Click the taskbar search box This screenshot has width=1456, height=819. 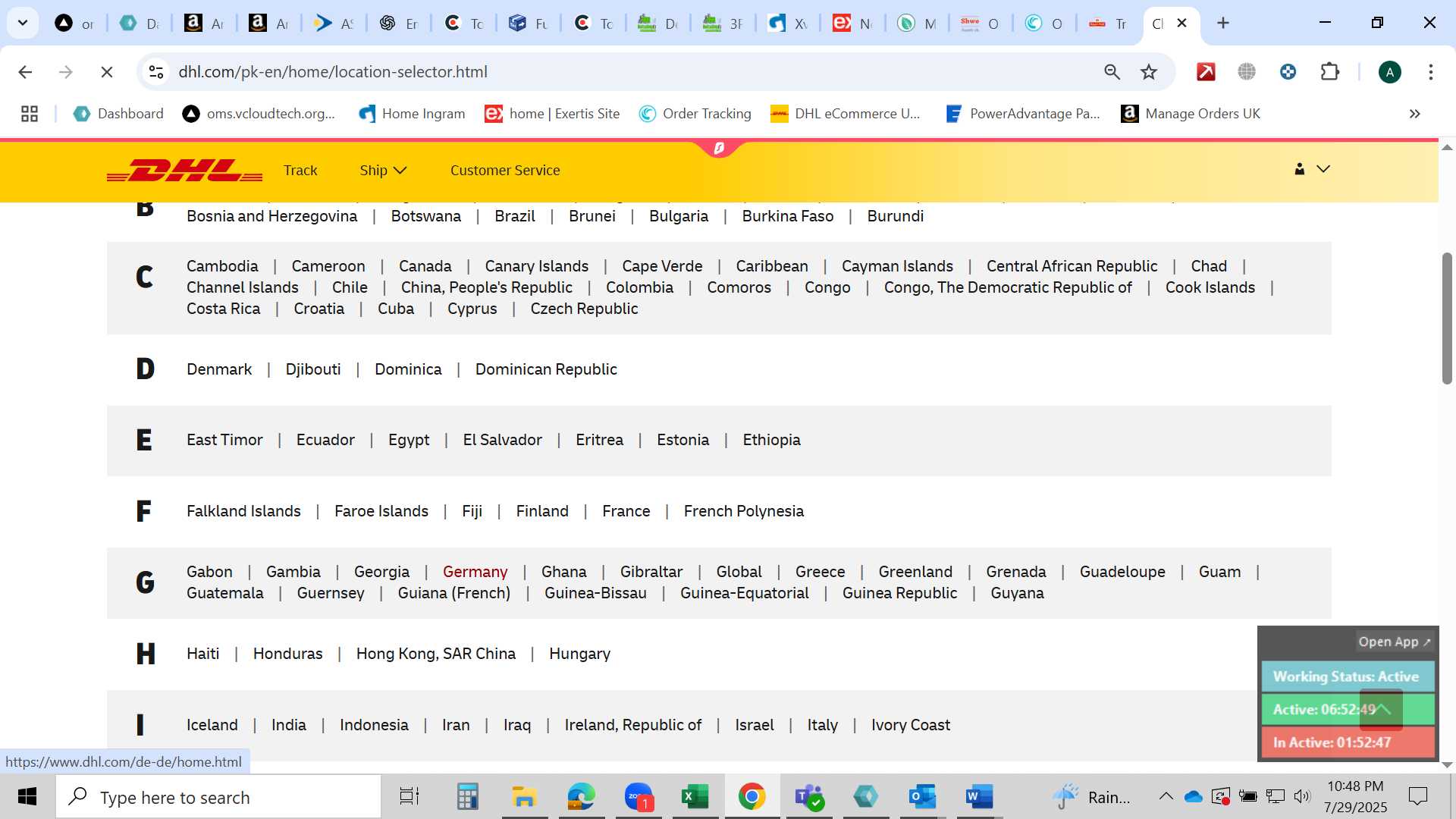pos(218,797)
